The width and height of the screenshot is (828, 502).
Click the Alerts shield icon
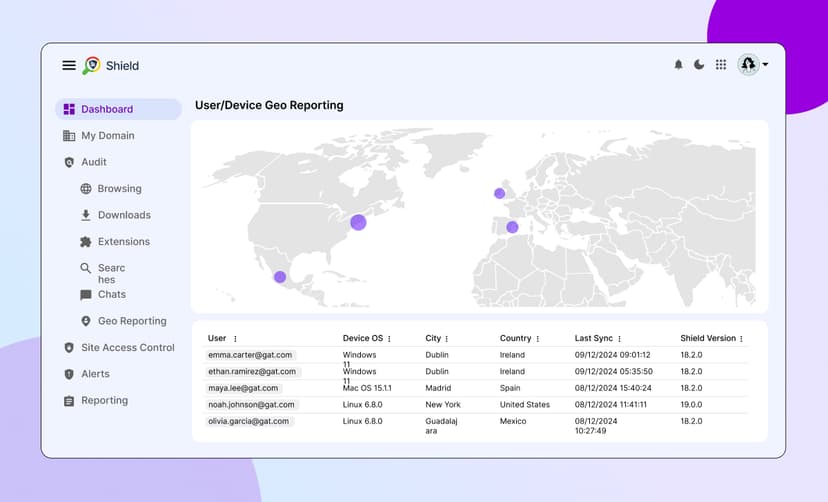(x=69, y=374)
